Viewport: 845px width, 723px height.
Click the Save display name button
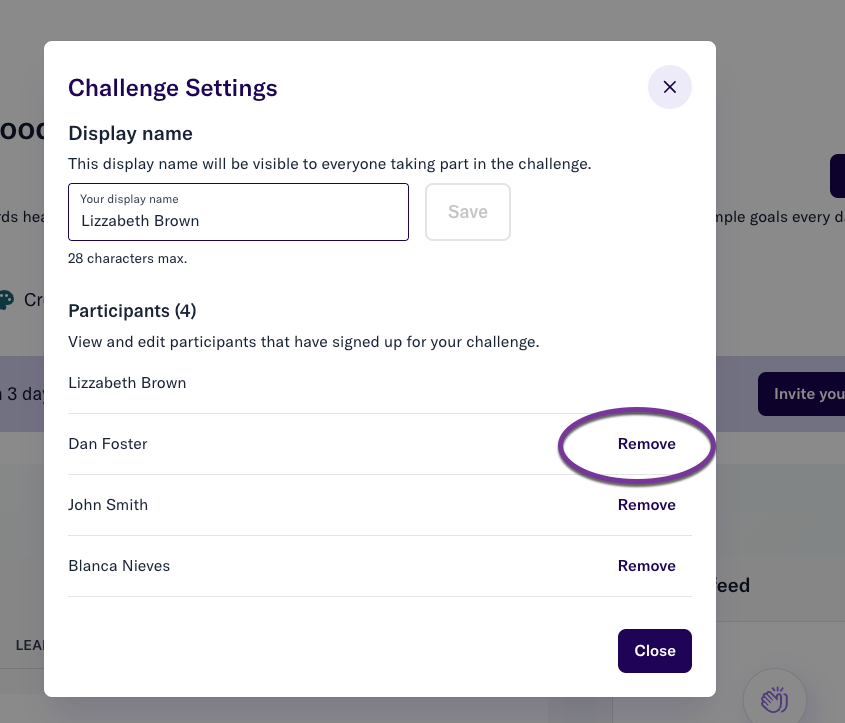468,212
